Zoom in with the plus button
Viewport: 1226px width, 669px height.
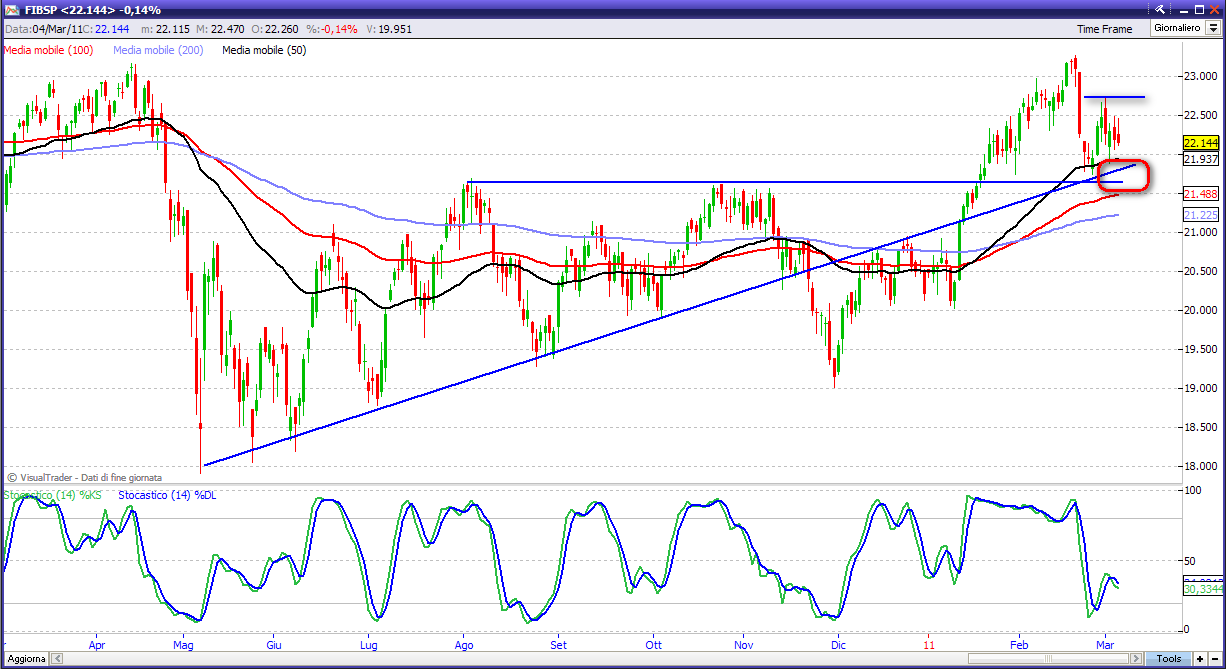coord(1200,658)
